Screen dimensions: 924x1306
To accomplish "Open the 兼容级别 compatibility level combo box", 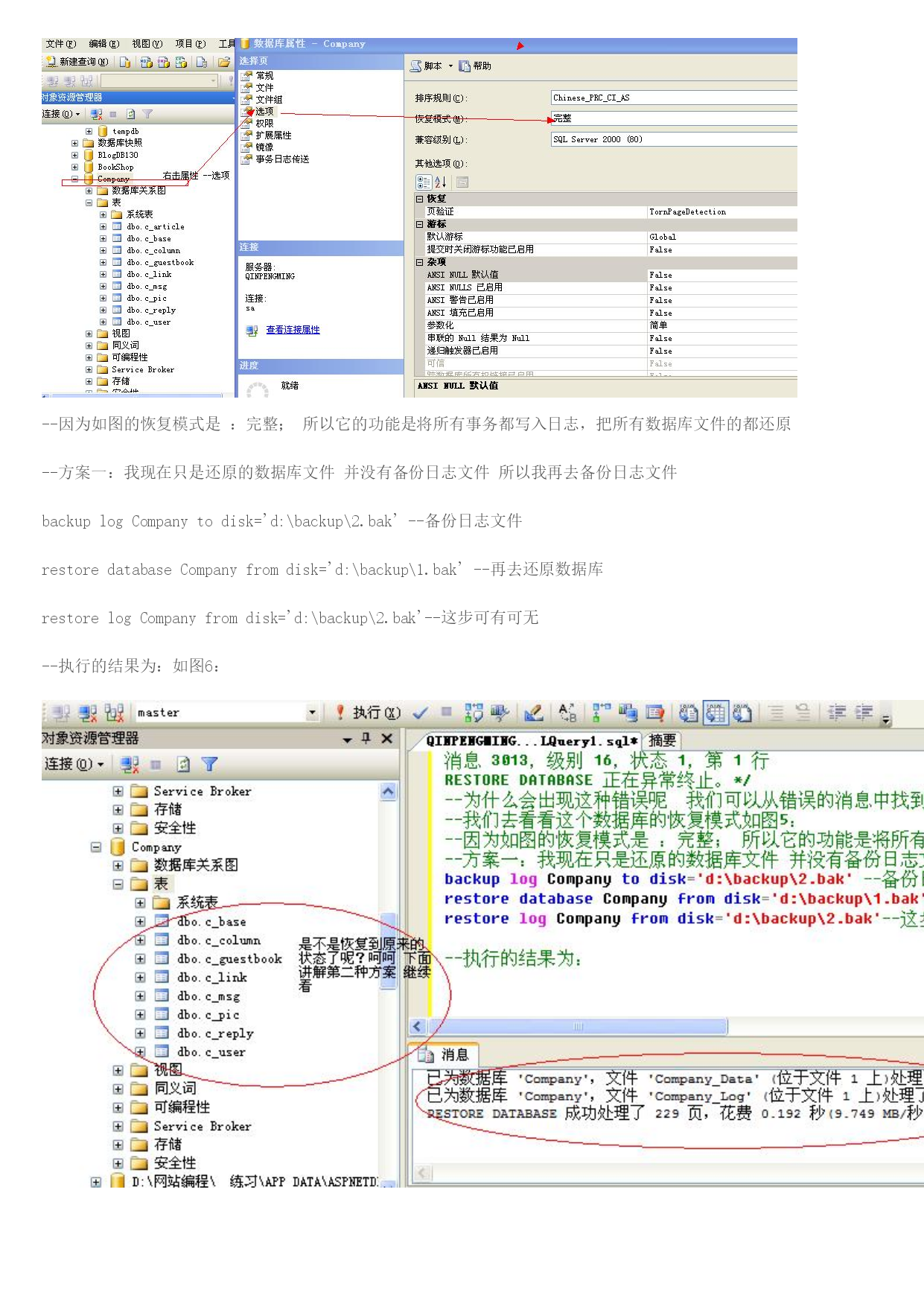I will point(674,139).
